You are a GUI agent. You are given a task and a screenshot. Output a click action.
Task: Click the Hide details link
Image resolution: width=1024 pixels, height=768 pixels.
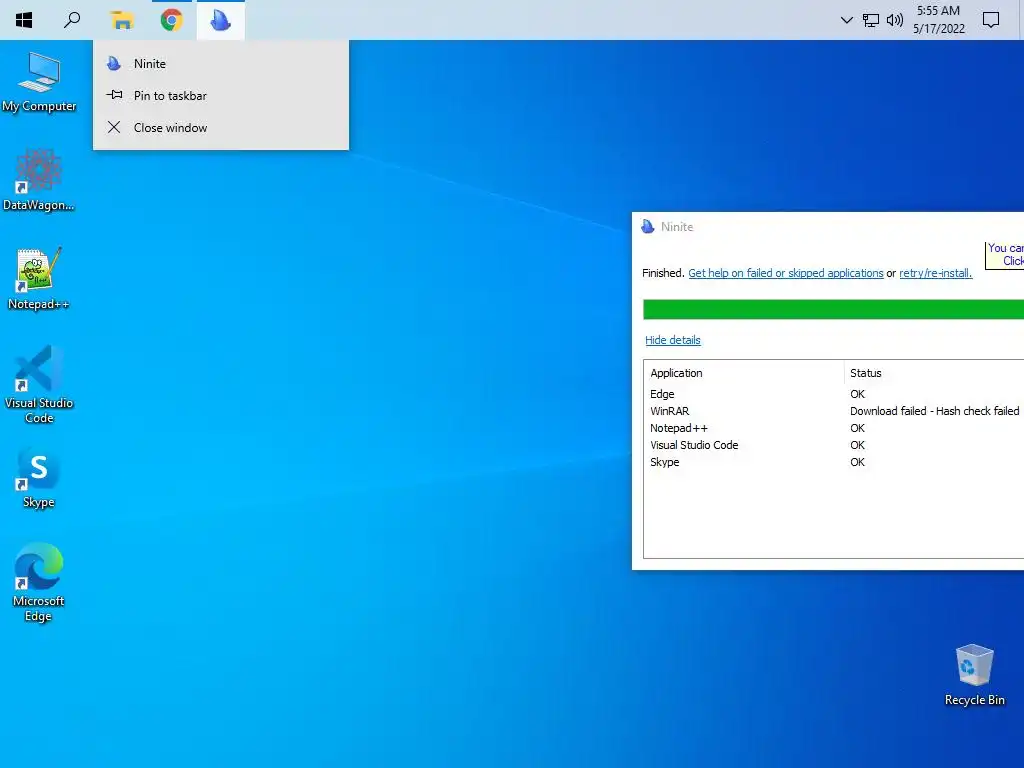tap(673, 340)
